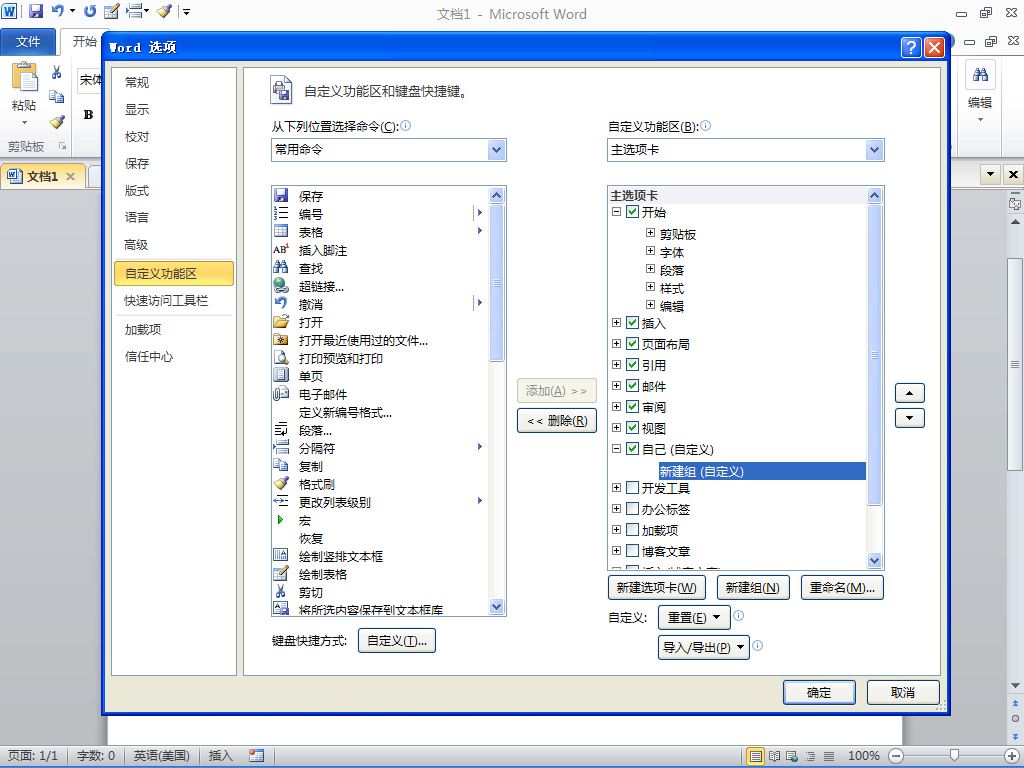Viewport: 1024px width, 768px height.
Task: Uncheck the 开始 tab checkbox
Action: click(632, 212)
